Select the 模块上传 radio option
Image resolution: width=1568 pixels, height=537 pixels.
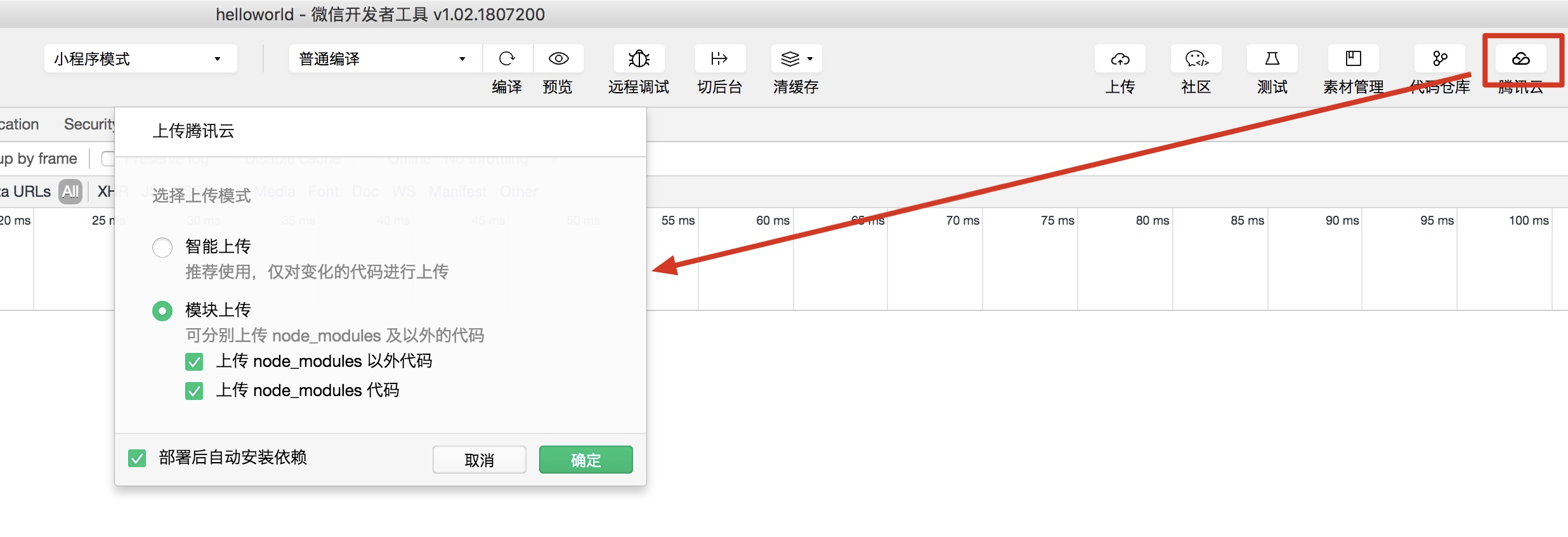(162, 310)
